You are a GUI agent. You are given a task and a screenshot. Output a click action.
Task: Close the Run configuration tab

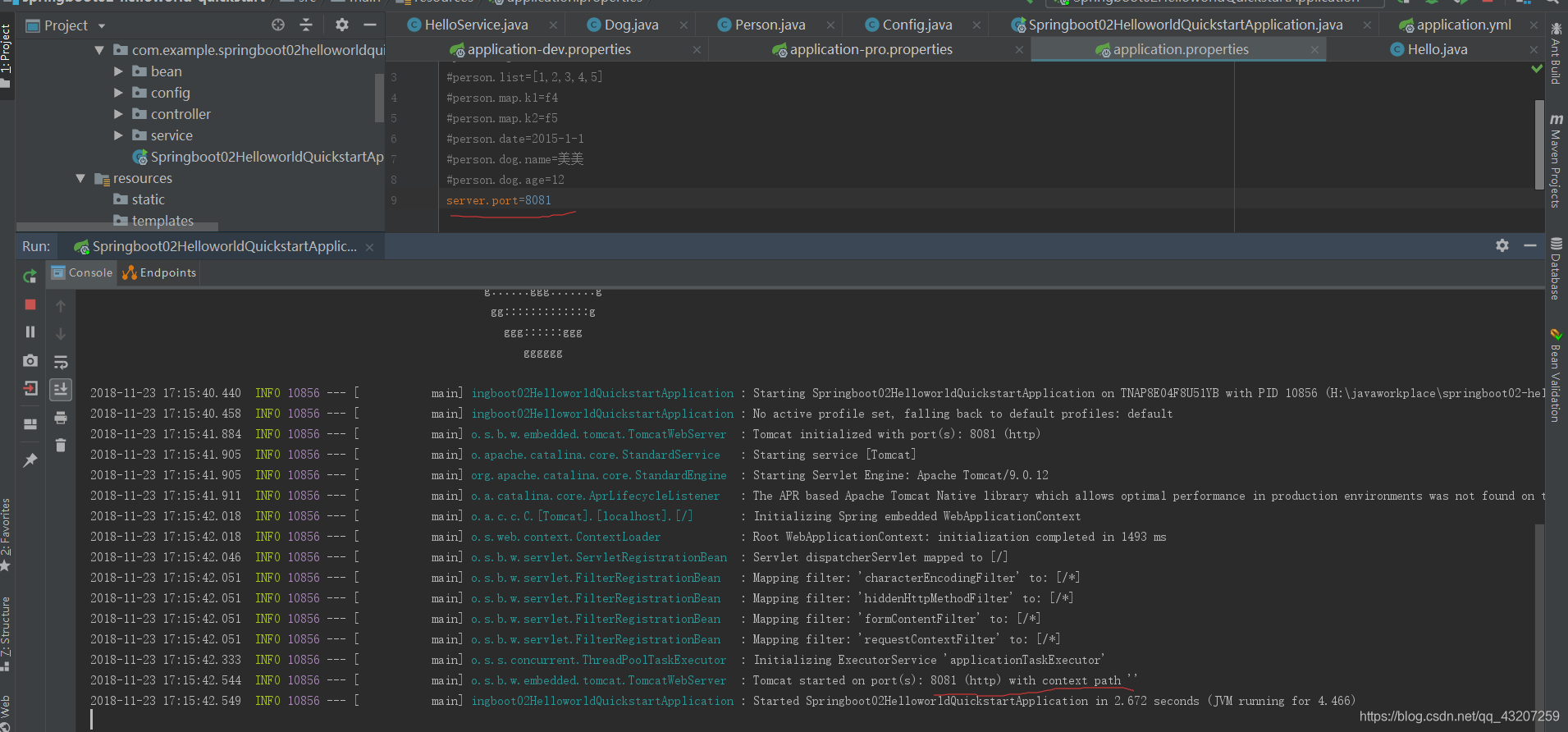369,247
